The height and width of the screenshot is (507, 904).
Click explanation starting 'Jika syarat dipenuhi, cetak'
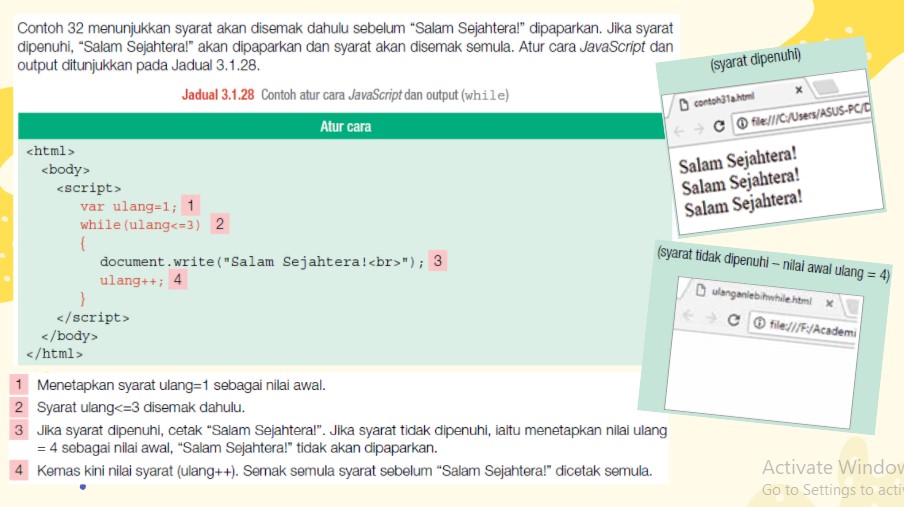pyautogui.click(x=352, y=439)
